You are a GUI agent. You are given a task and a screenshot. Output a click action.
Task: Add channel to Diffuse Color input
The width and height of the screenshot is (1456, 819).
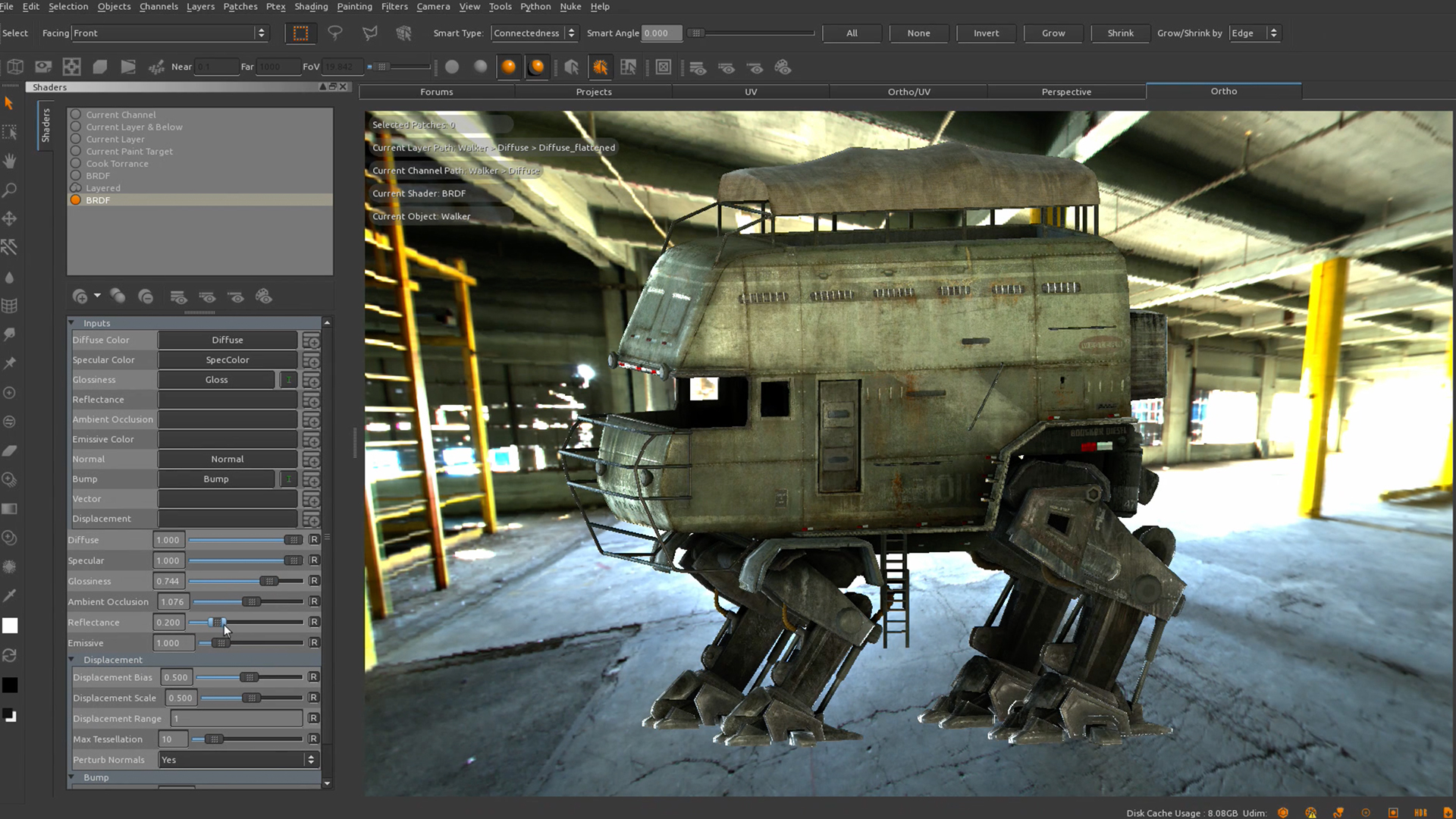312,340
